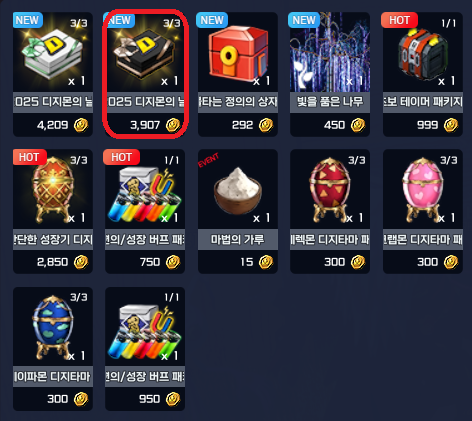Viewport: 472px width, 421px height.
Task: Click the 999 coin price label
Action: 437,125
